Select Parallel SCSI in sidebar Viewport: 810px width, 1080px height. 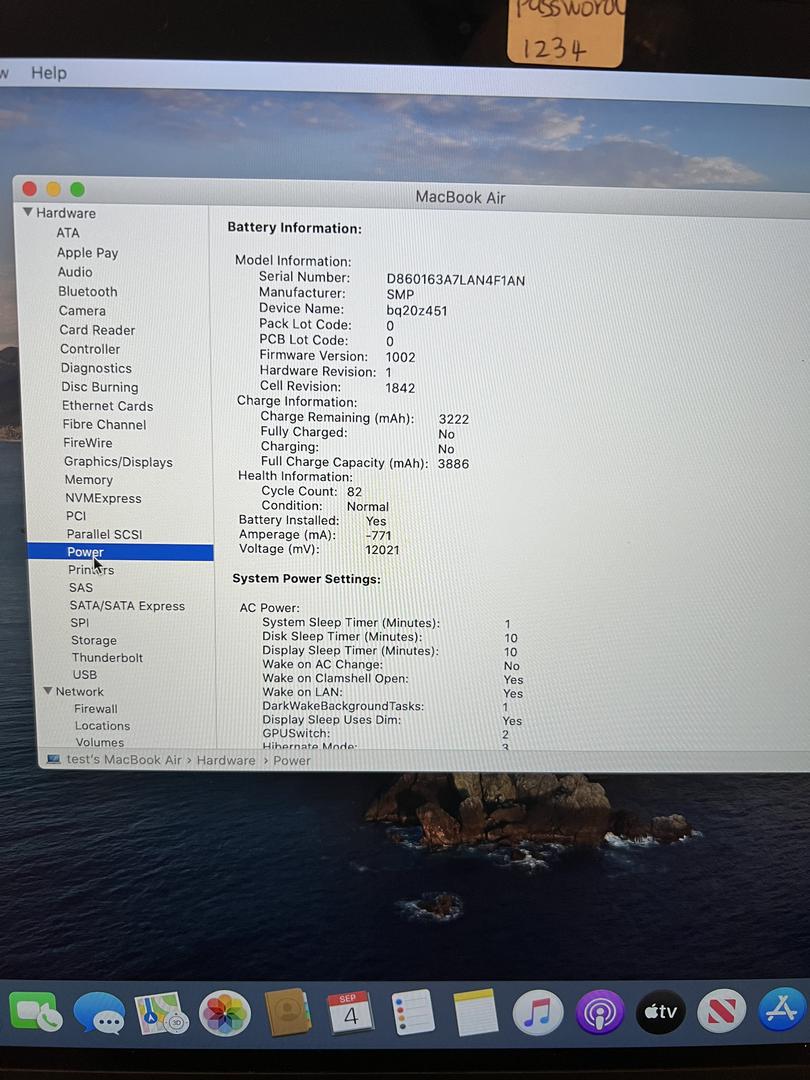pyautogui.click(x=104, y=534)
